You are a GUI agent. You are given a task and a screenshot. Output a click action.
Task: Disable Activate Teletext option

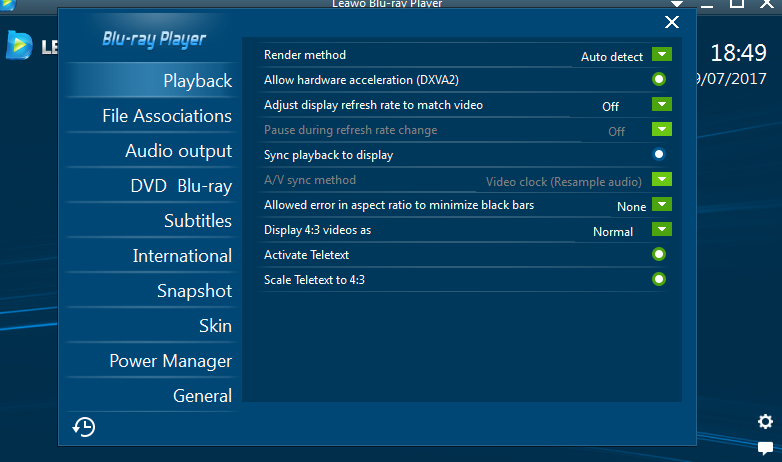[659, 254]
